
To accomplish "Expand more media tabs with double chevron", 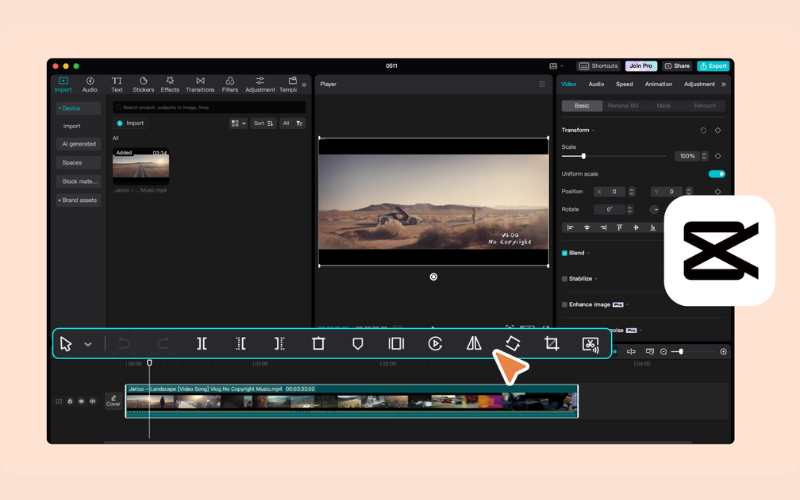I will click(x=304, y=85).
